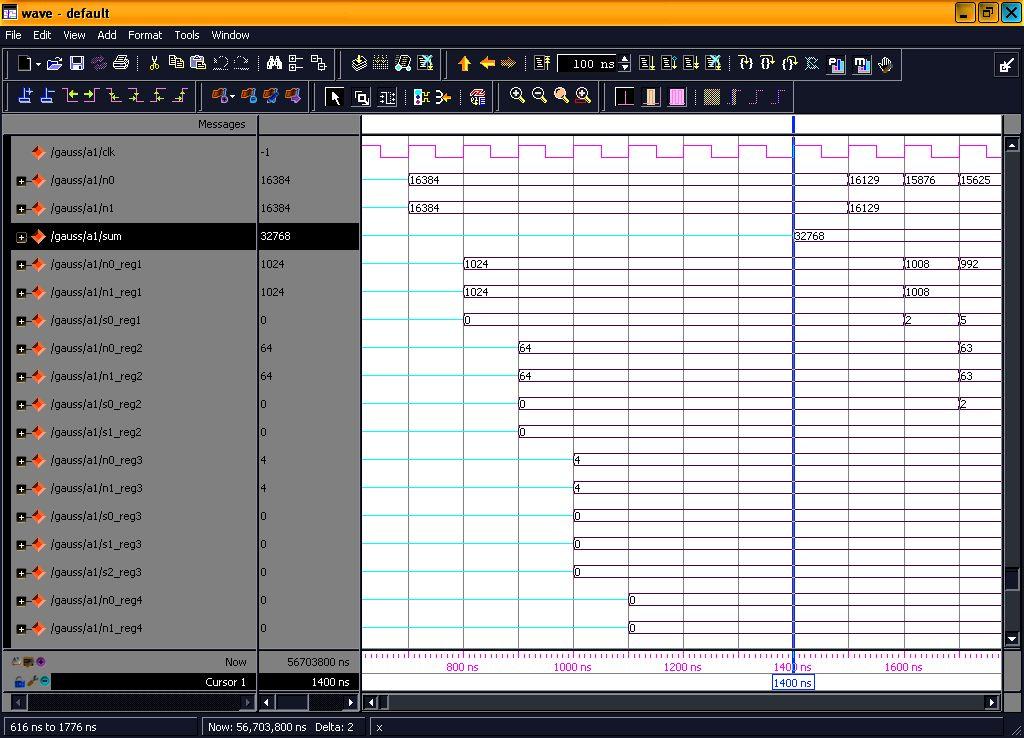
Task: Expand the /gauss/a1/n0 signal
Action: pyautogui.click(x=21, y=181)
